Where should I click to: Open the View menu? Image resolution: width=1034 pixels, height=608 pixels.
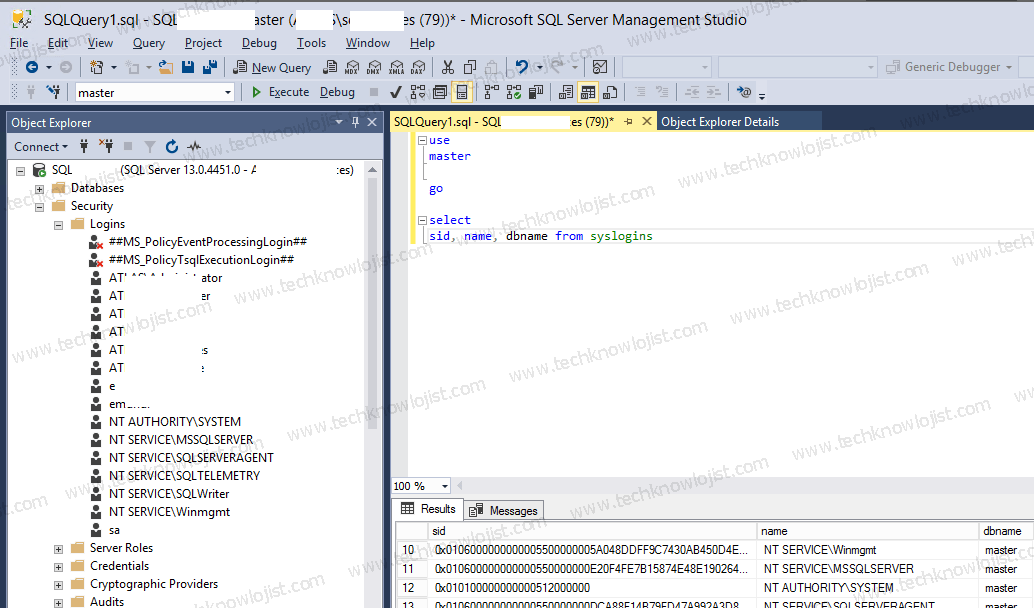pos(100,43)
